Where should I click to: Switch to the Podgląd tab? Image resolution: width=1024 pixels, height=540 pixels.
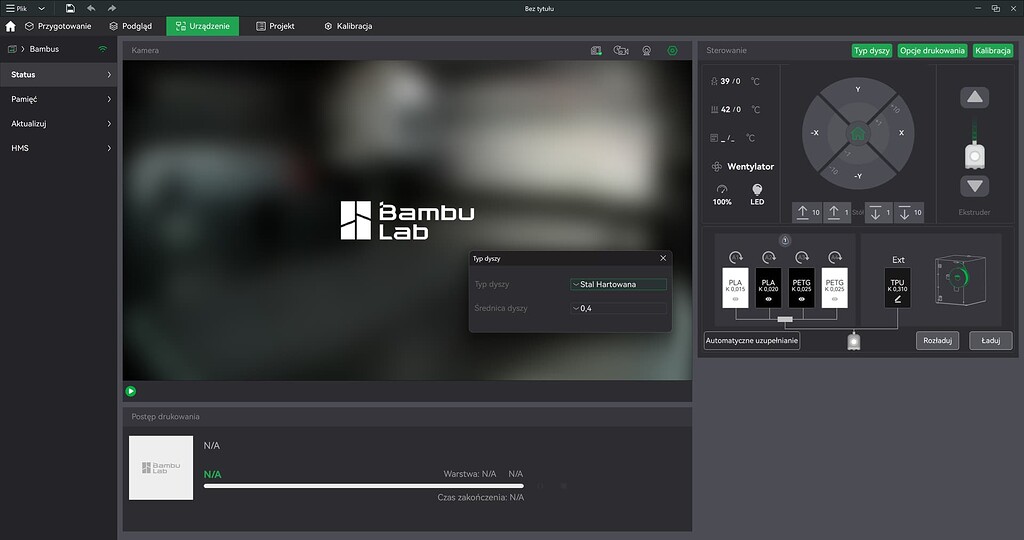[x=131, y=26]
